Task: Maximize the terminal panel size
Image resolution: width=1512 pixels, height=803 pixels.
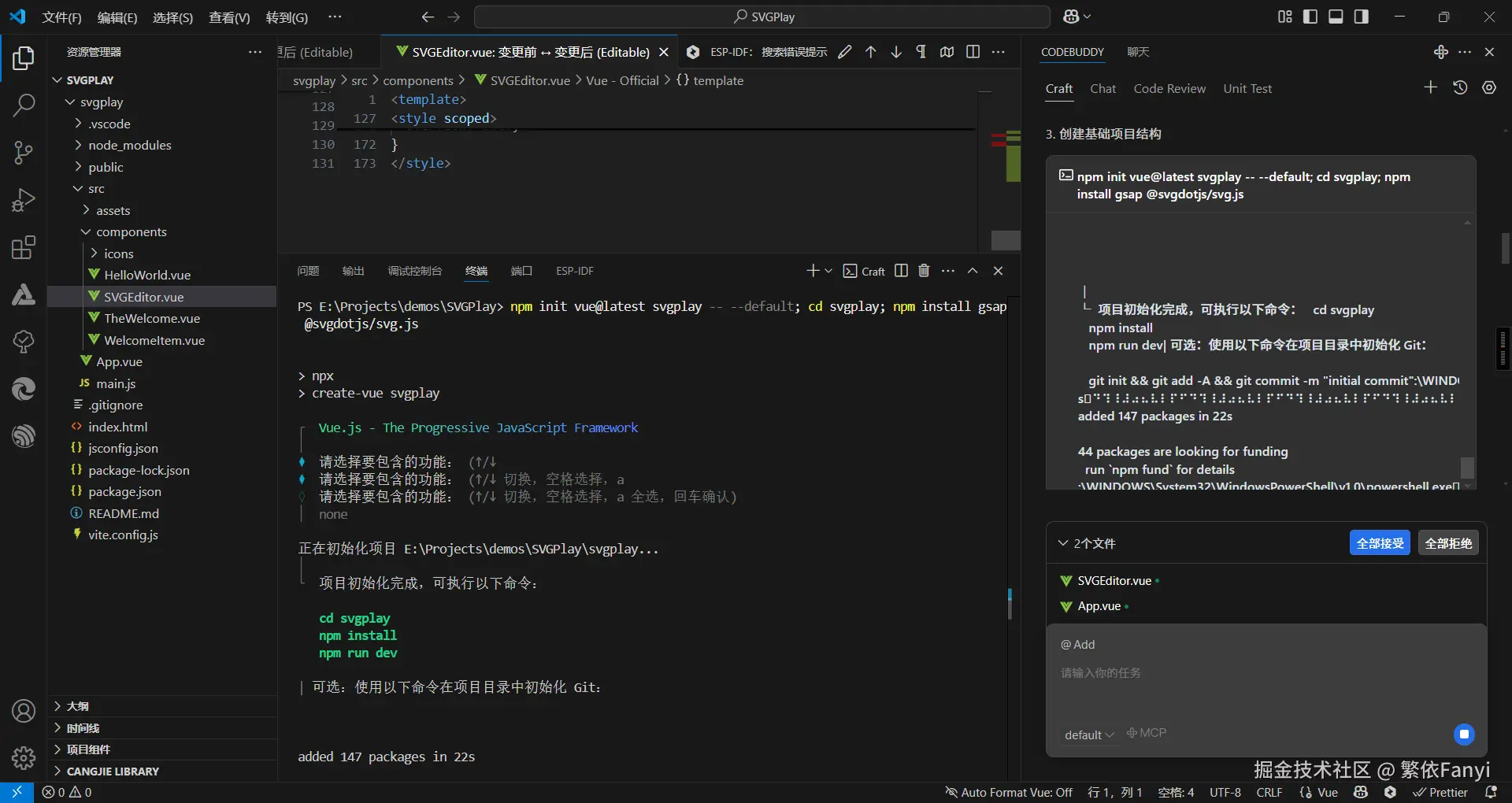Action: [973, 271]
